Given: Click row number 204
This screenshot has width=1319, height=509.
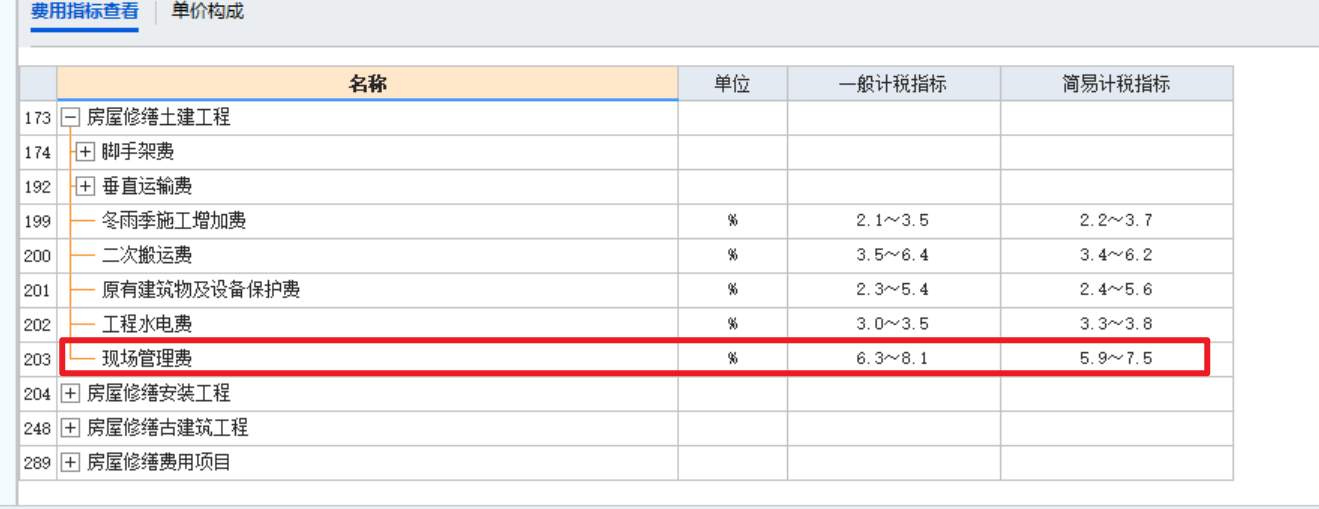Looking at the screenshot, I should pyautogui.click(x=38, y=394).
